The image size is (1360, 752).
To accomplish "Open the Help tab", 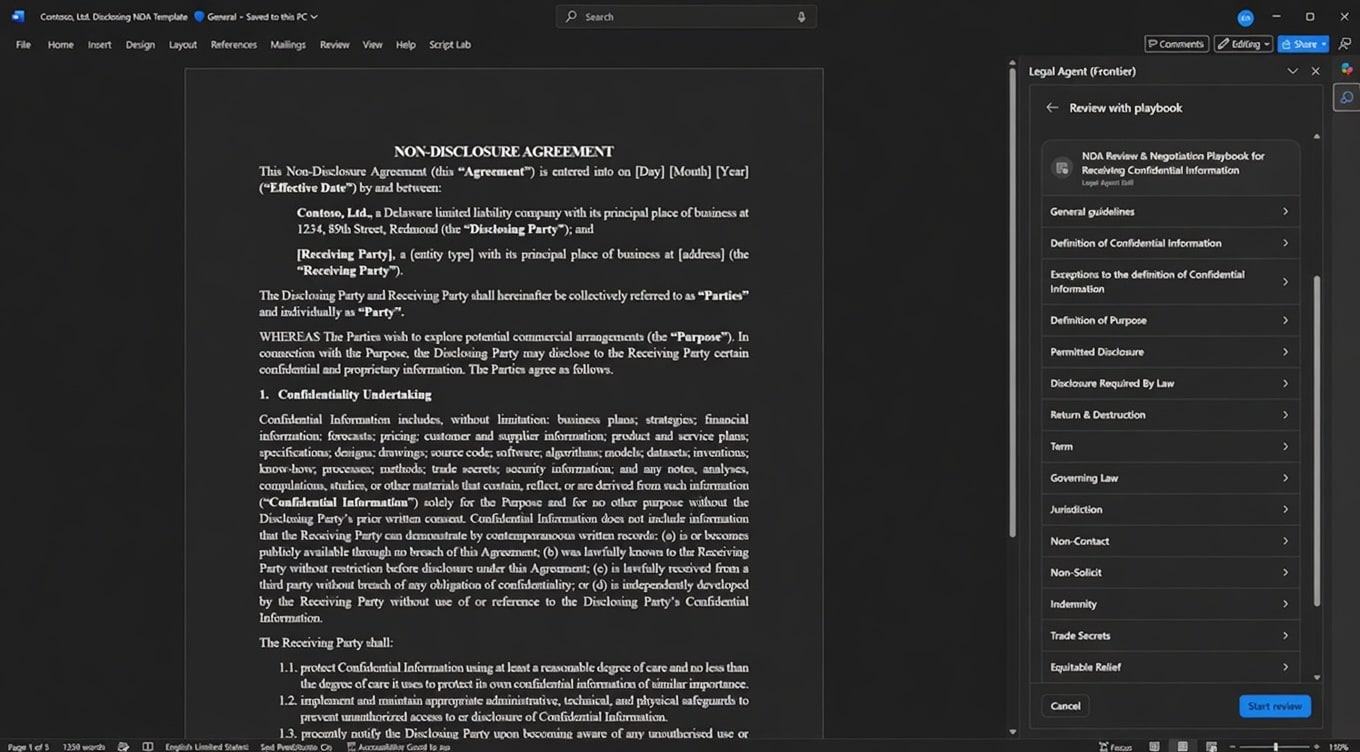I will pos(405,45).
